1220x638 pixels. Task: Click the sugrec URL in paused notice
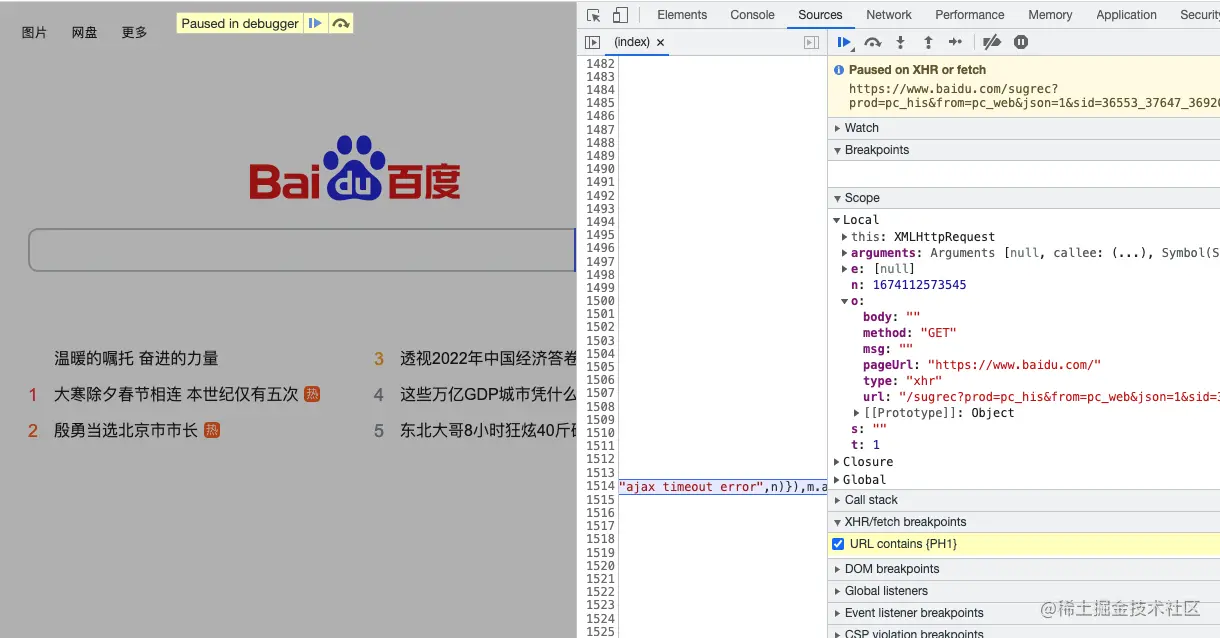(x=1034, y=96)
